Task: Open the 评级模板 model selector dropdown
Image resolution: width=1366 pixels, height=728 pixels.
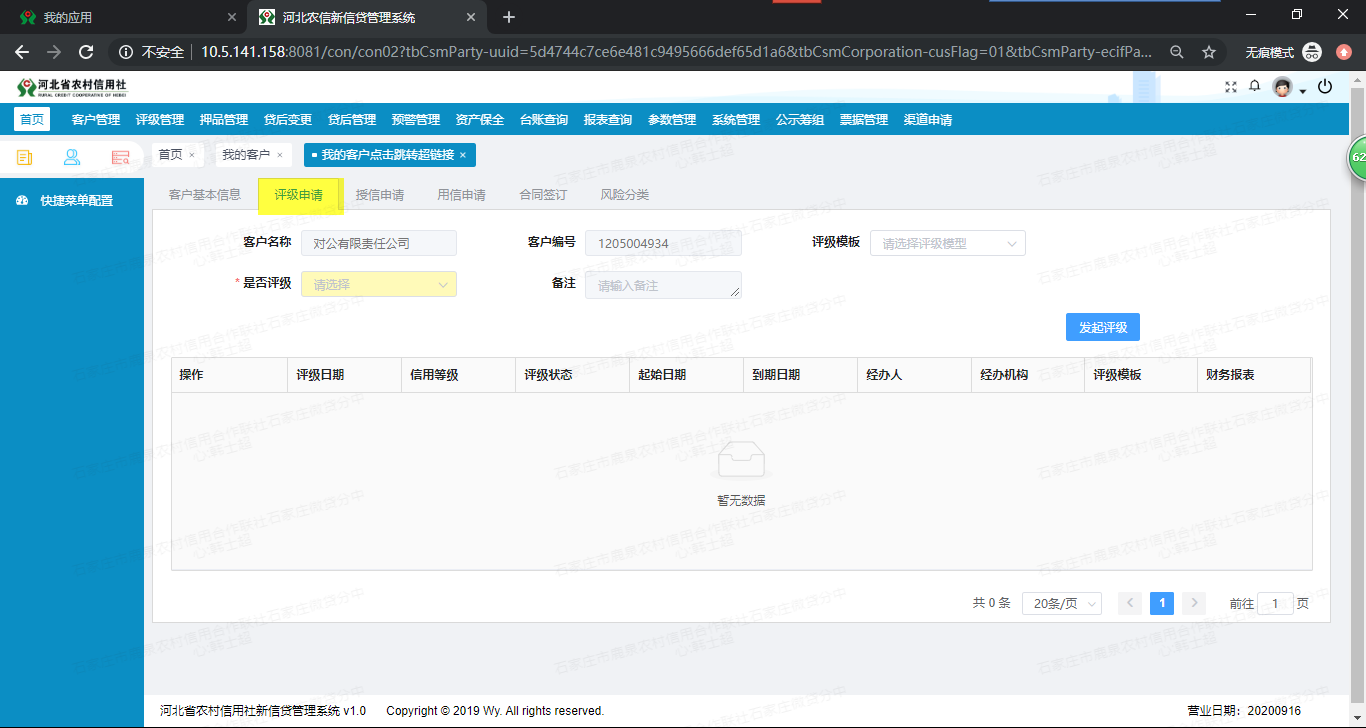Action: click(x=947, y=243)
